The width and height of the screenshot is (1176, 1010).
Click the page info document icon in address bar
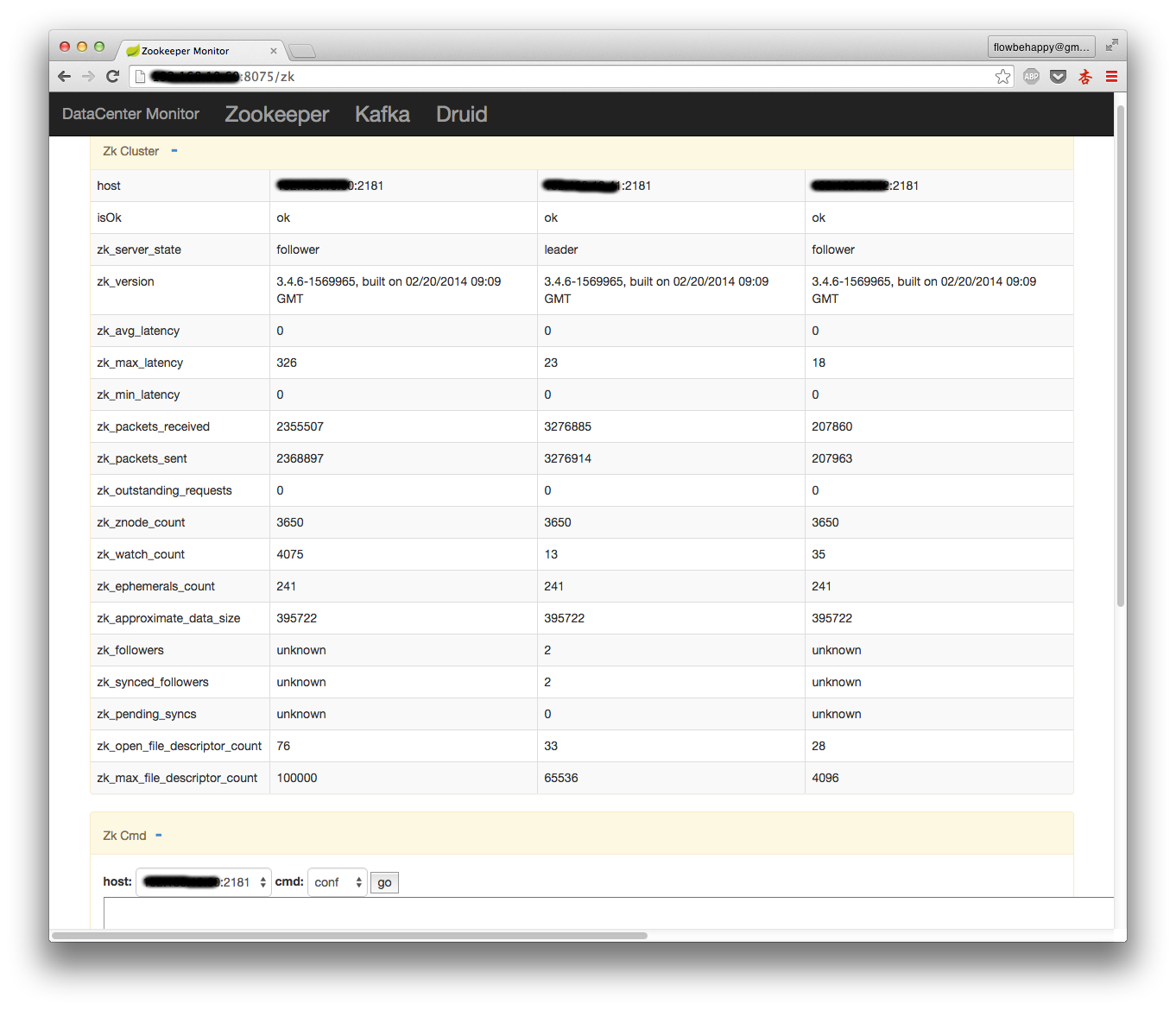139,77
